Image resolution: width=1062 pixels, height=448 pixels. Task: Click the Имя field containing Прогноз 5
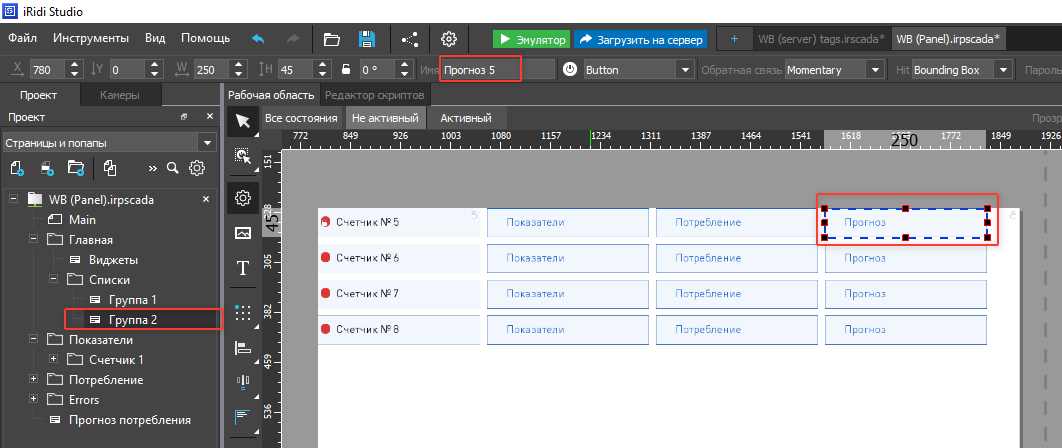coord(495,70)
